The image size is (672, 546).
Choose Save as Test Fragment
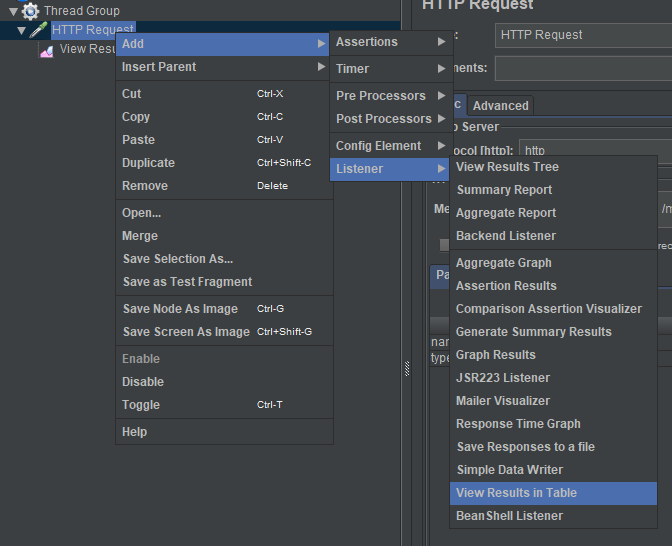[x=222, y=282]
